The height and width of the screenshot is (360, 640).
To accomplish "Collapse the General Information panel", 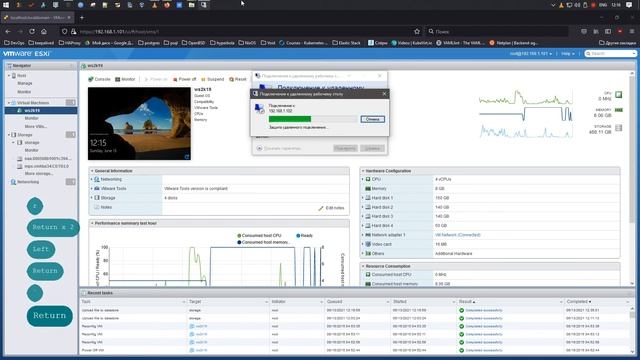I will point(92,171).
